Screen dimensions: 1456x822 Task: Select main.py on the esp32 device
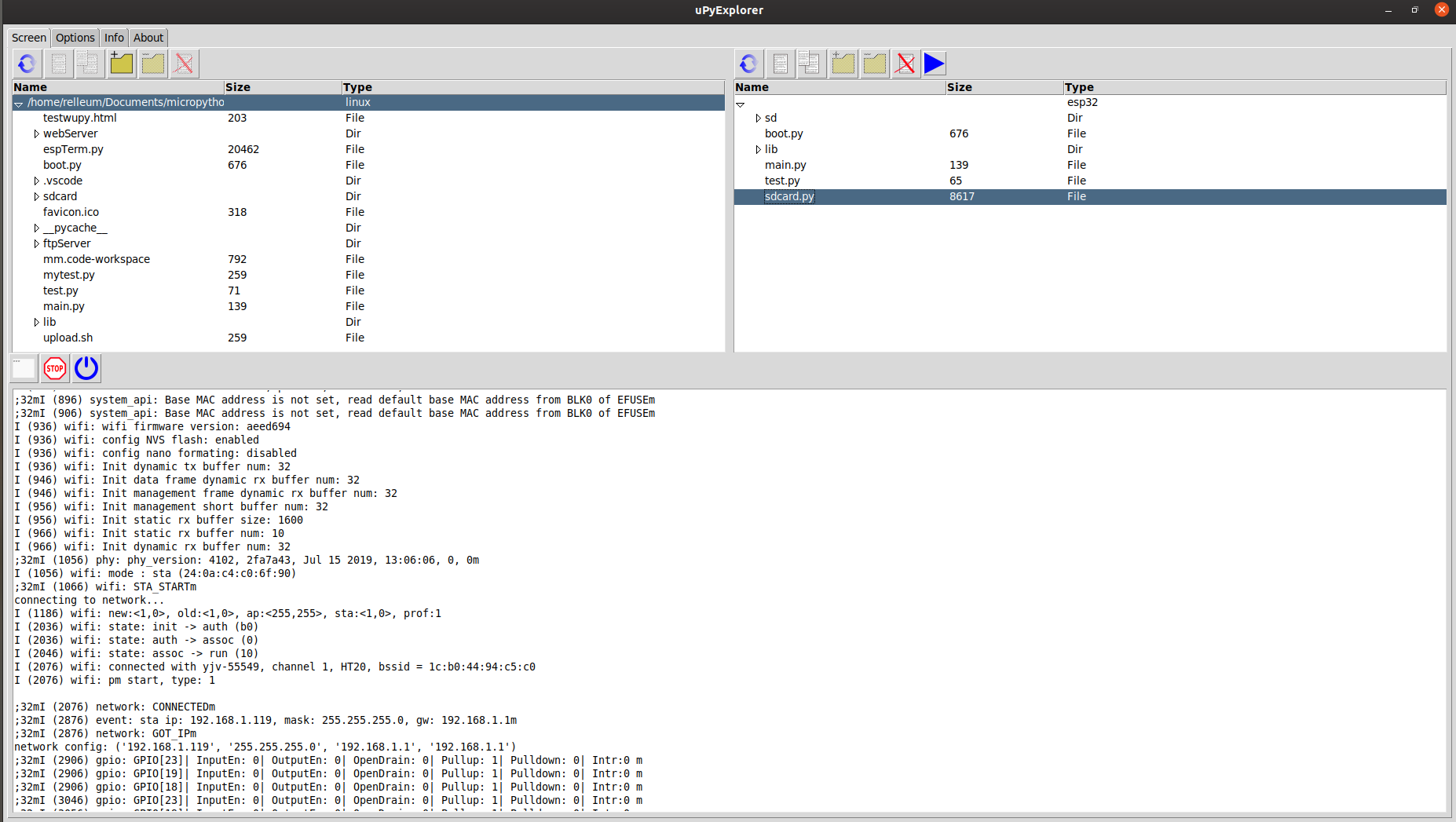pos(785,165)
